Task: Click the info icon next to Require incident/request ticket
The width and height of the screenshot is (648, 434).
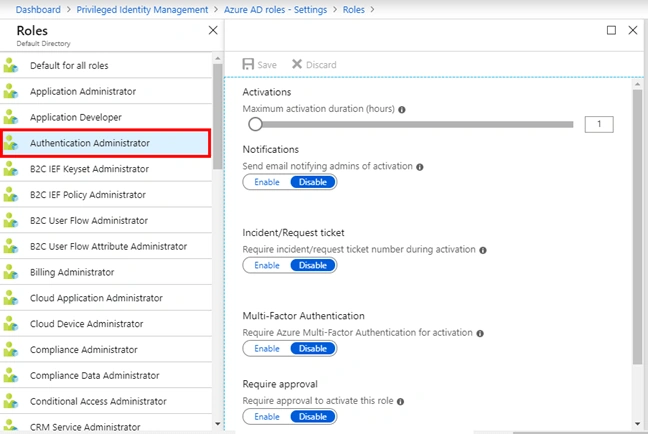Action: pos(483,250)
